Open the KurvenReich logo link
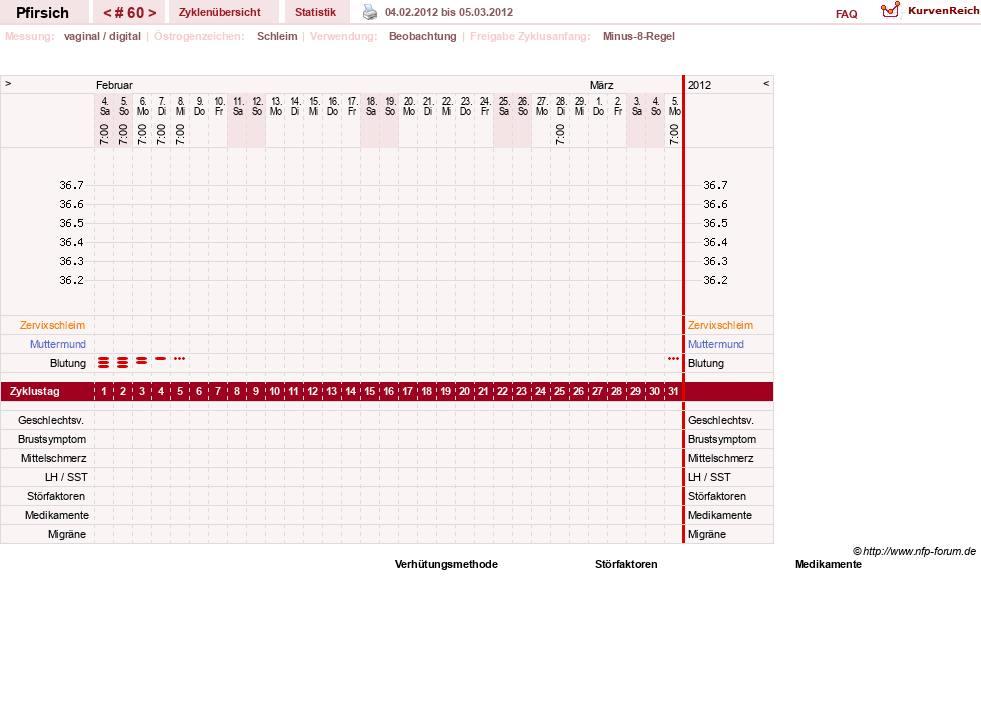The image size is (981, 723). [930, 11]
